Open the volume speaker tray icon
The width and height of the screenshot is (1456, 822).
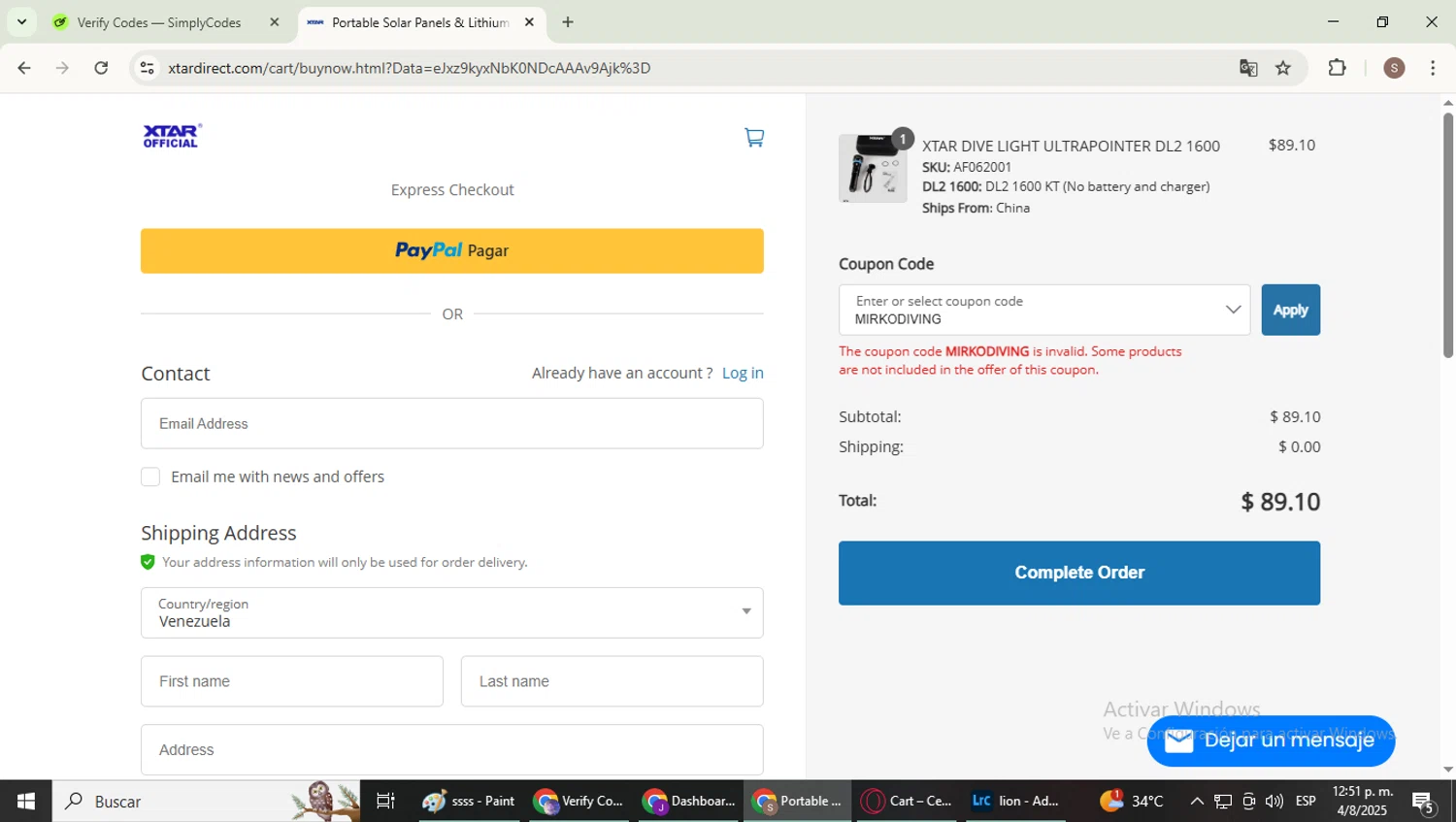tap(1274, 801)
